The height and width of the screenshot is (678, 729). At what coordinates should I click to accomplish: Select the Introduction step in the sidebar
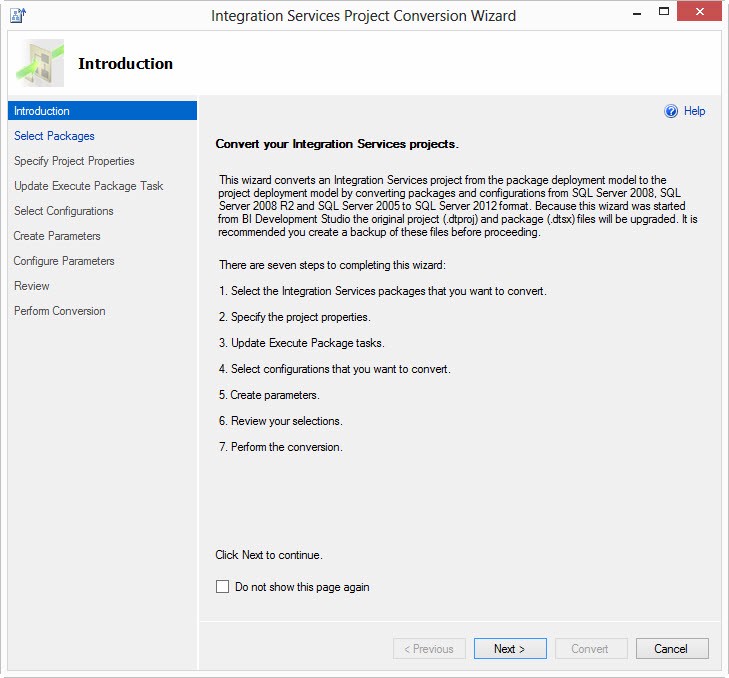(42, 111)
